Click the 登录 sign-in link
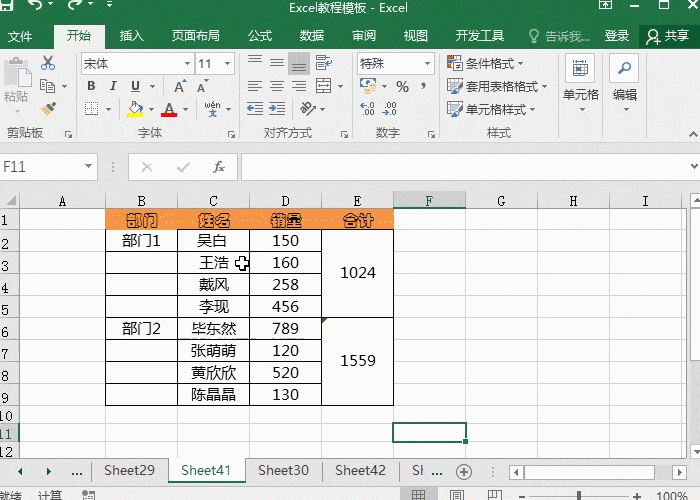 click(x=617, y=36)
